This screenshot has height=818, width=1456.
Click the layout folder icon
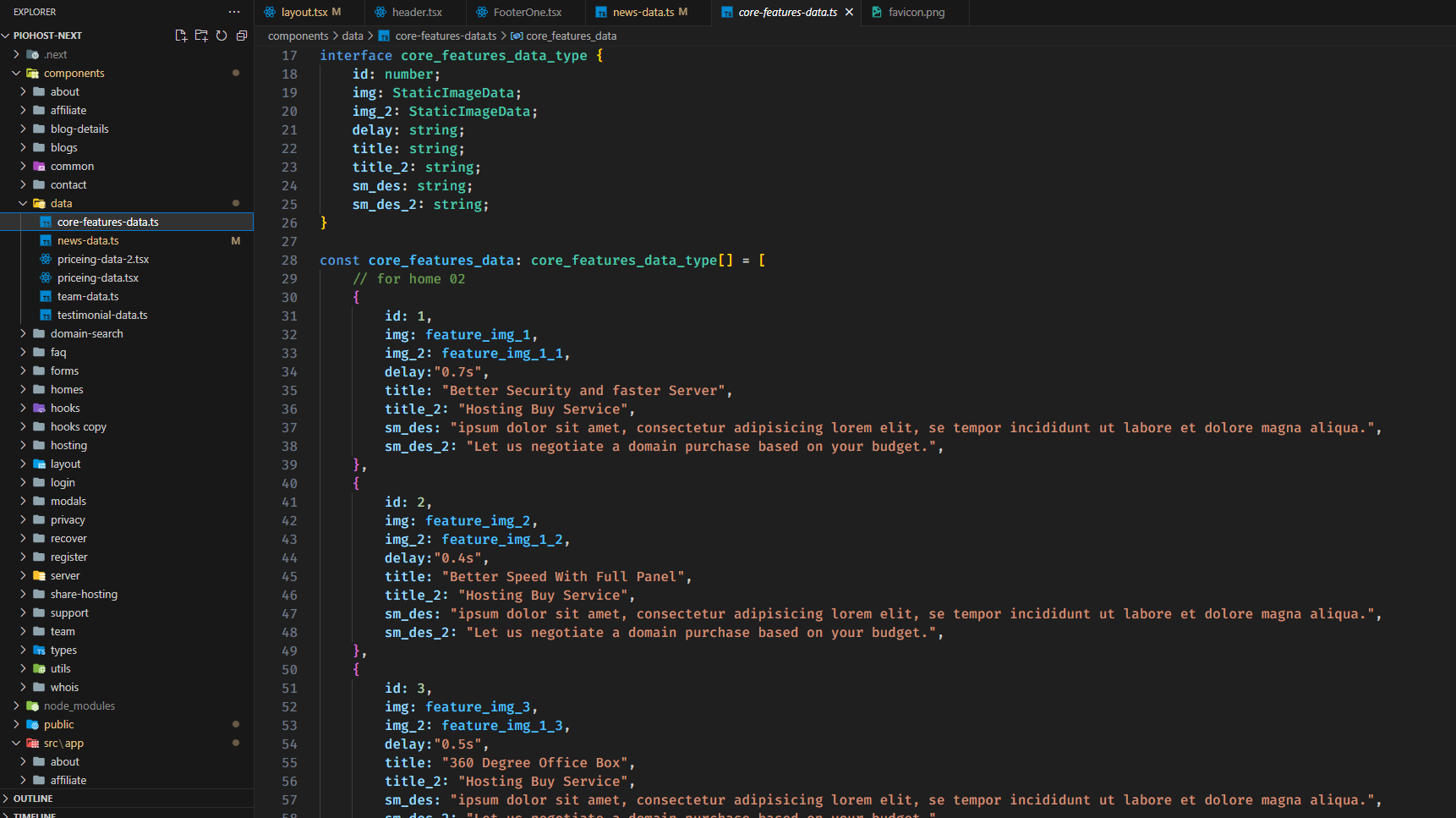point(39,464)
